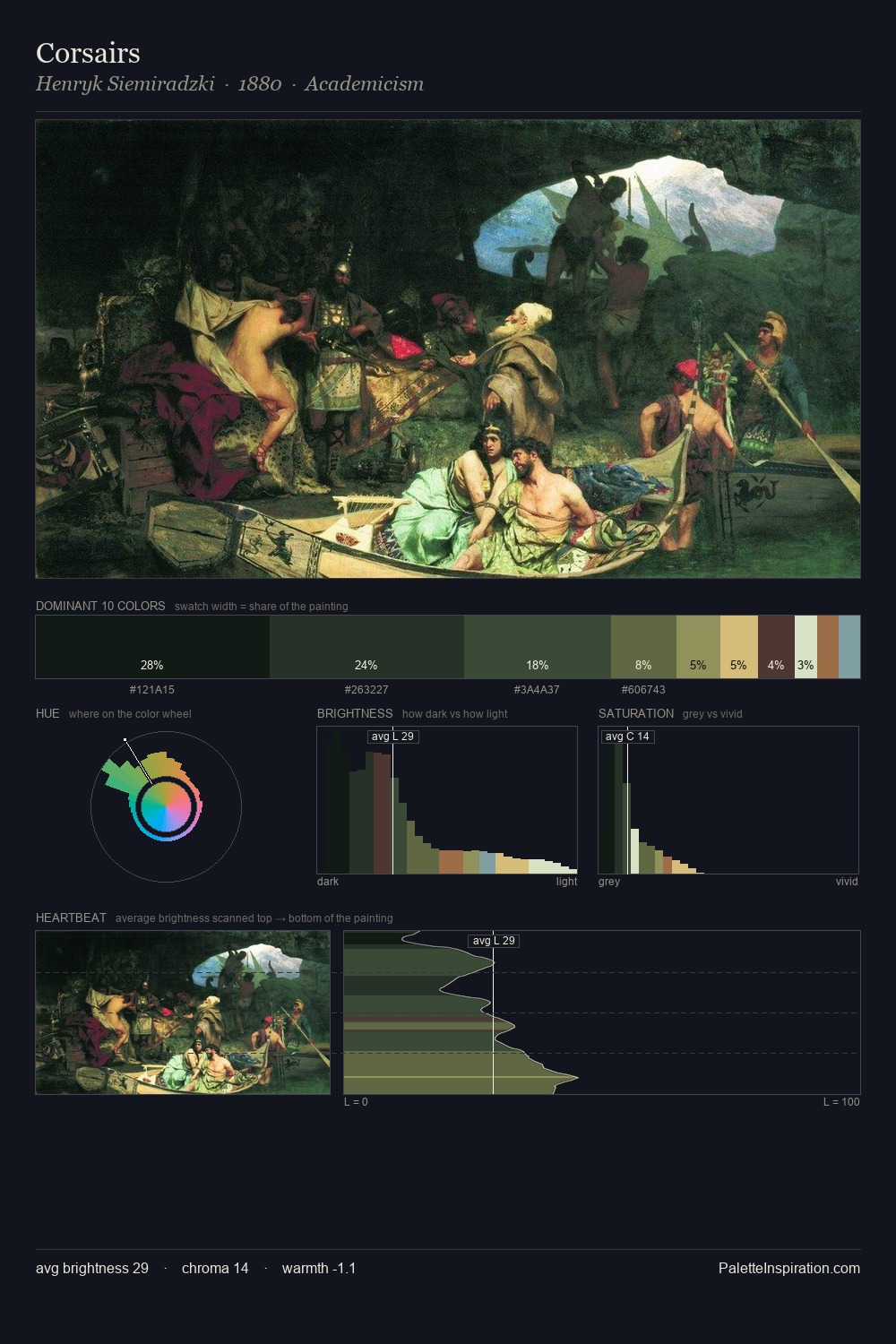This screenshot has height=1344, width=896.
Task: Click the 'DOMINANT 10 COLORS' heading
Action: click(100, 606)
